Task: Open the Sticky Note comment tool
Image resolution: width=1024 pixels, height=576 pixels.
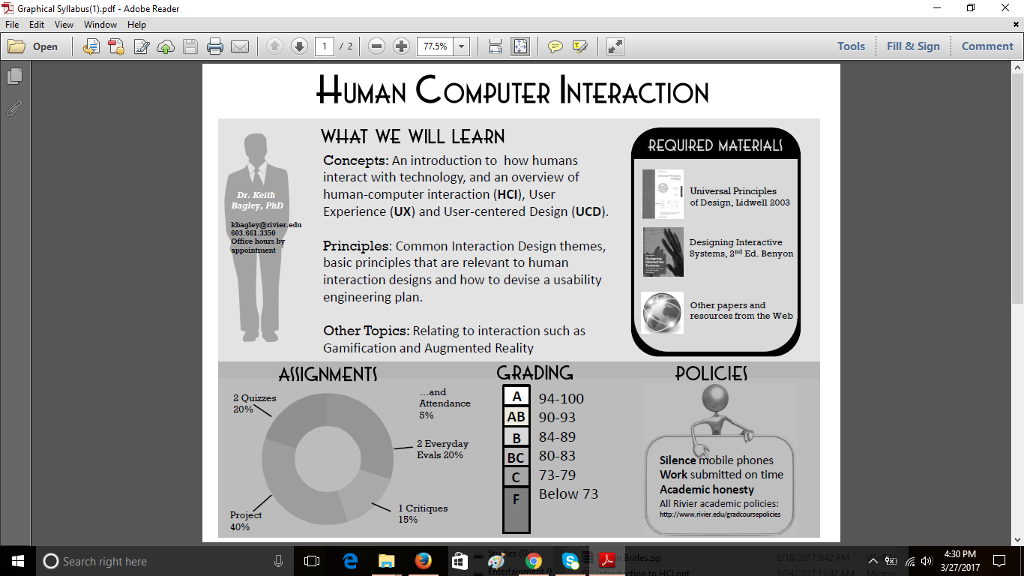Action: [x=556, y=45]
